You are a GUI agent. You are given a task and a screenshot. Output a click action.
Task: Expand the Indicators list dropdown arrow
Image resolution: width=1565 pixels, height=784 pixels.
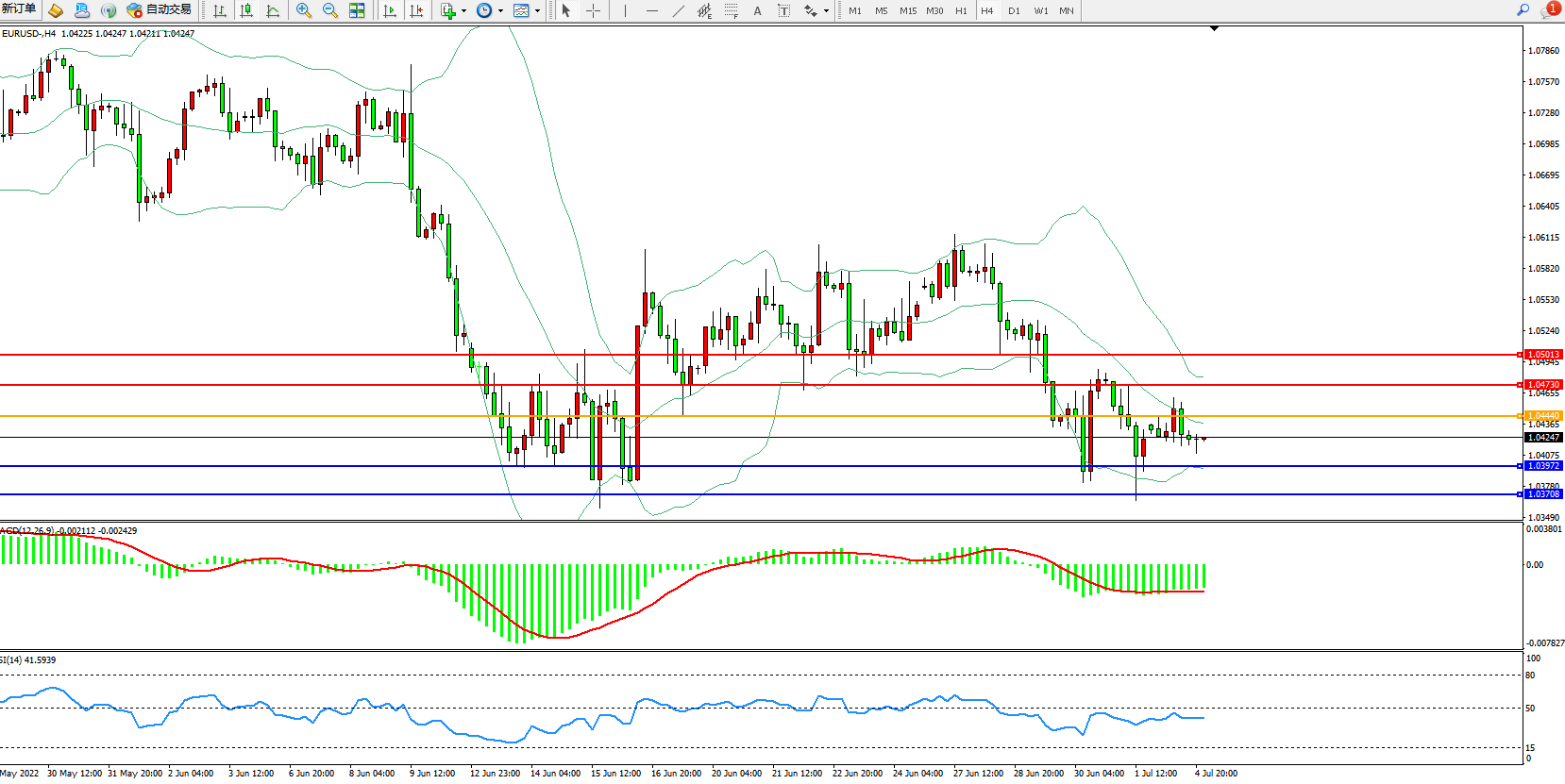click(463, 11)
